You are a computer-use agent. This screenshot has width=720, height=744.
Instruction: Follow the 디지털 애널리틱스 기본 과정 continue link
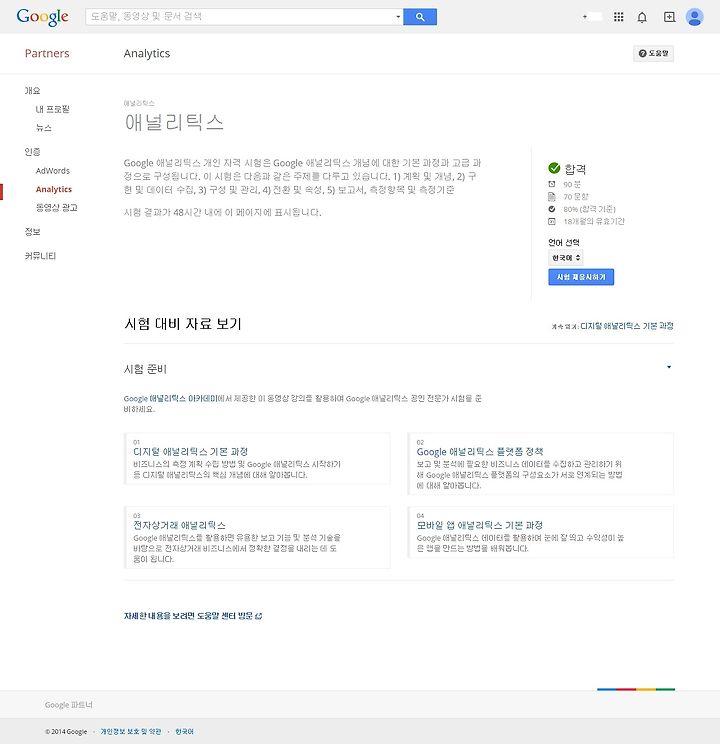(626, 326)
